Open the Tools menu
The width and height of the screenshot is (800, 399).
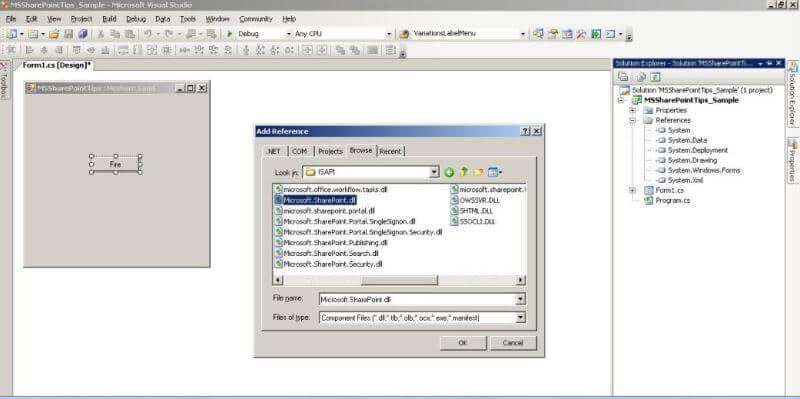click(188, 19)
